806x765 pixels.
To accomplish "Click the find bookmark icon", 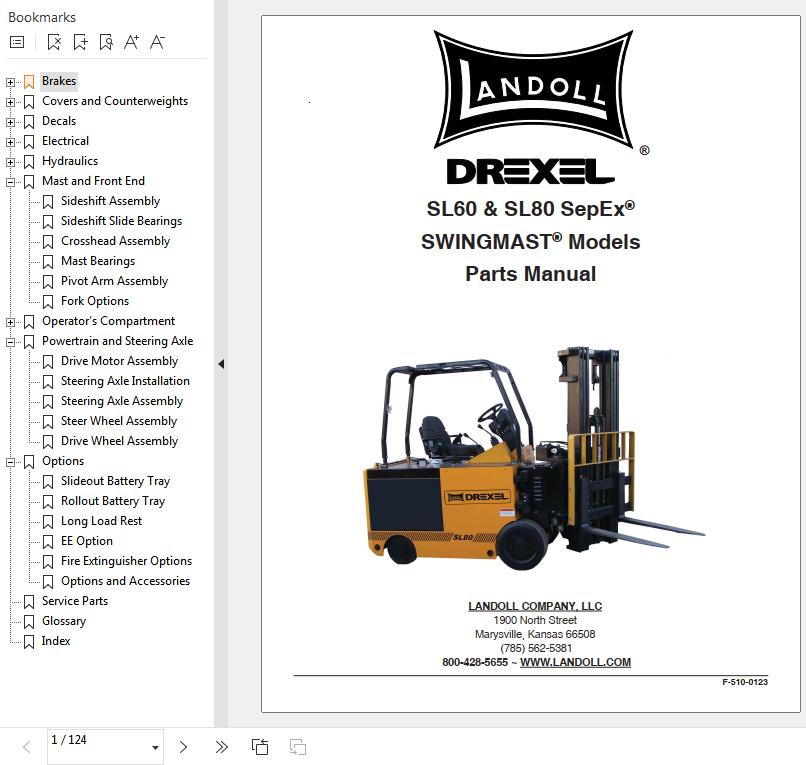I will click(x=106, y=42).
